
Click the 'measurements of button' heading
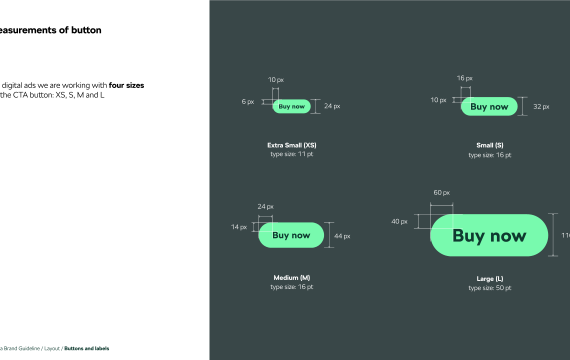[x=51, y=30]
